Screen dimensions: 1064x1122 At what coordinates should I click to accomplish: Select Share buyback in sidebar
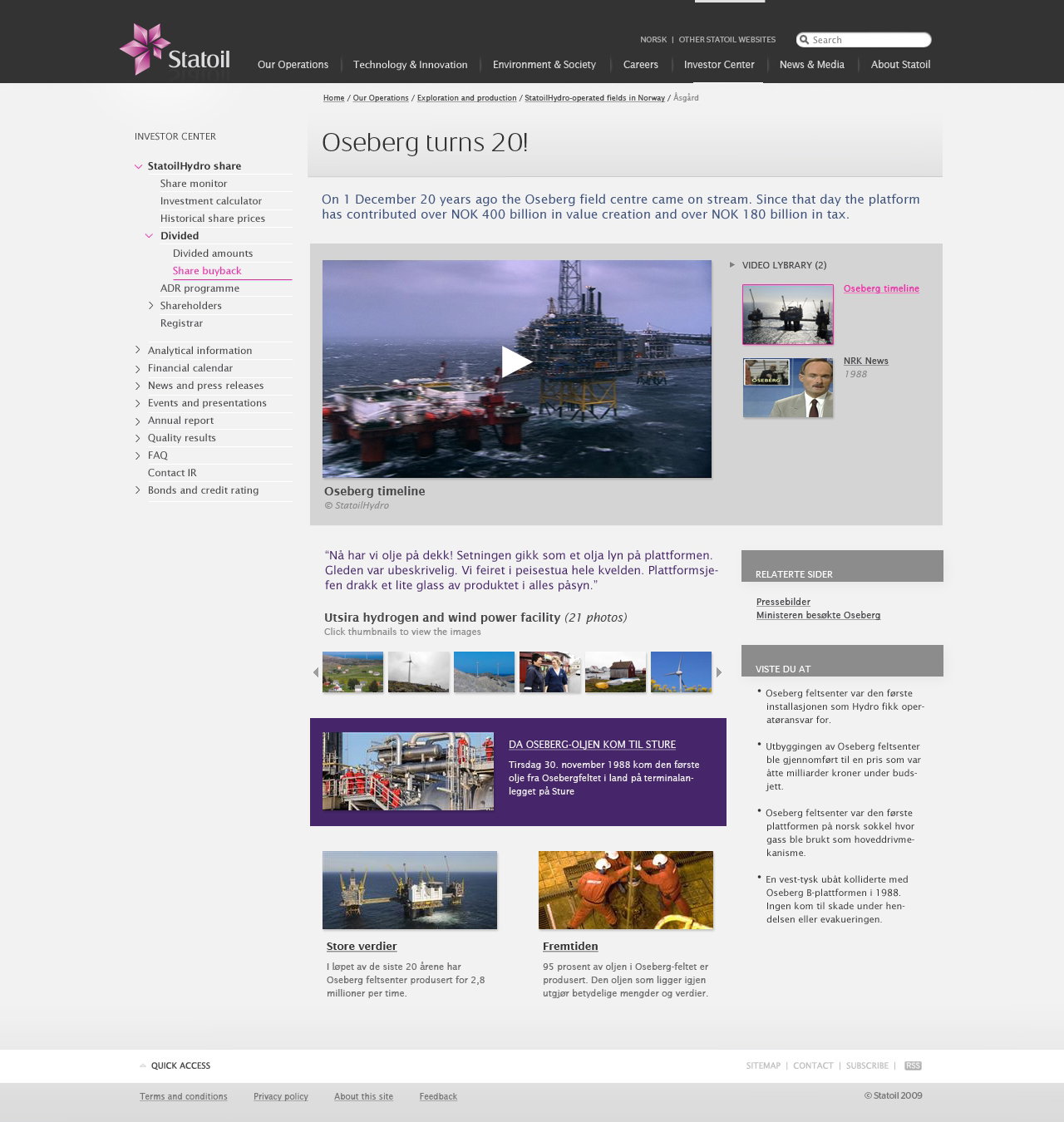click(x=207, y=271)
